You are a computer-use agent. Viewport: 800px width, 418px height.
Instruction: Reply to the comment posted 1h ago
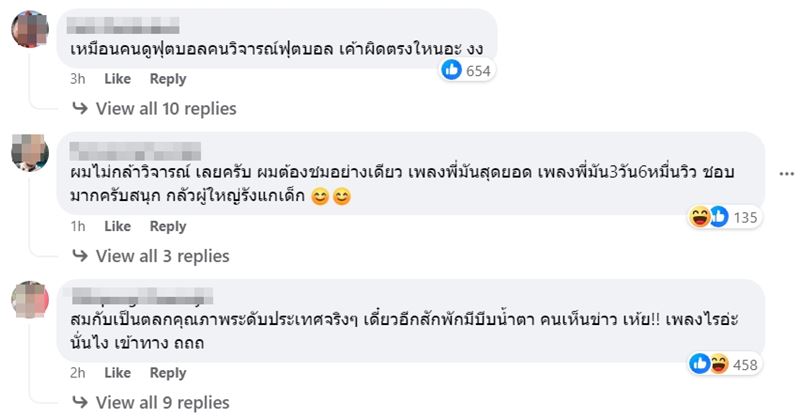[168, 226]
